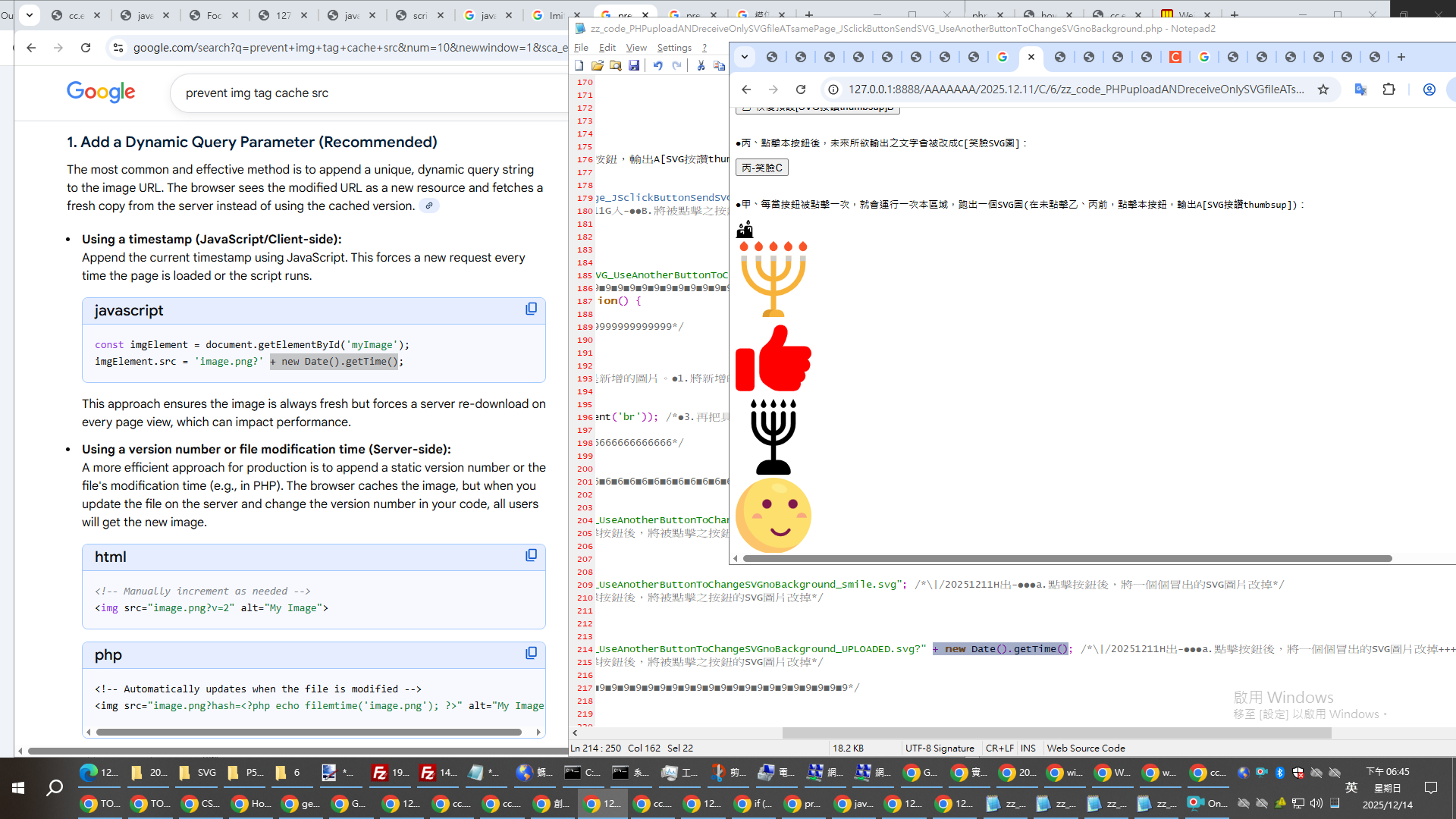The image size is (1456, 819).
Task: Open the View menu in Notepad2
Action: 635,48
